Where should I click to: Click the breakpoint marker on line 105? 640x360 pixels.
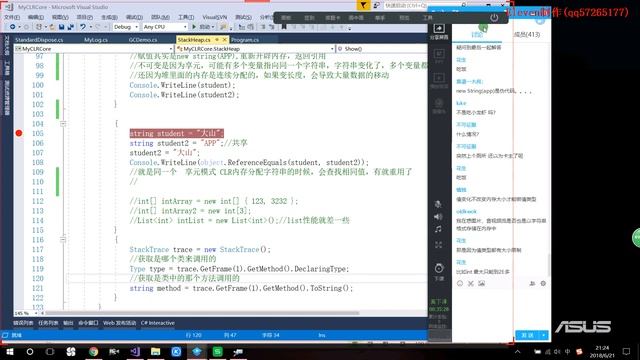(x=19, y=133)
